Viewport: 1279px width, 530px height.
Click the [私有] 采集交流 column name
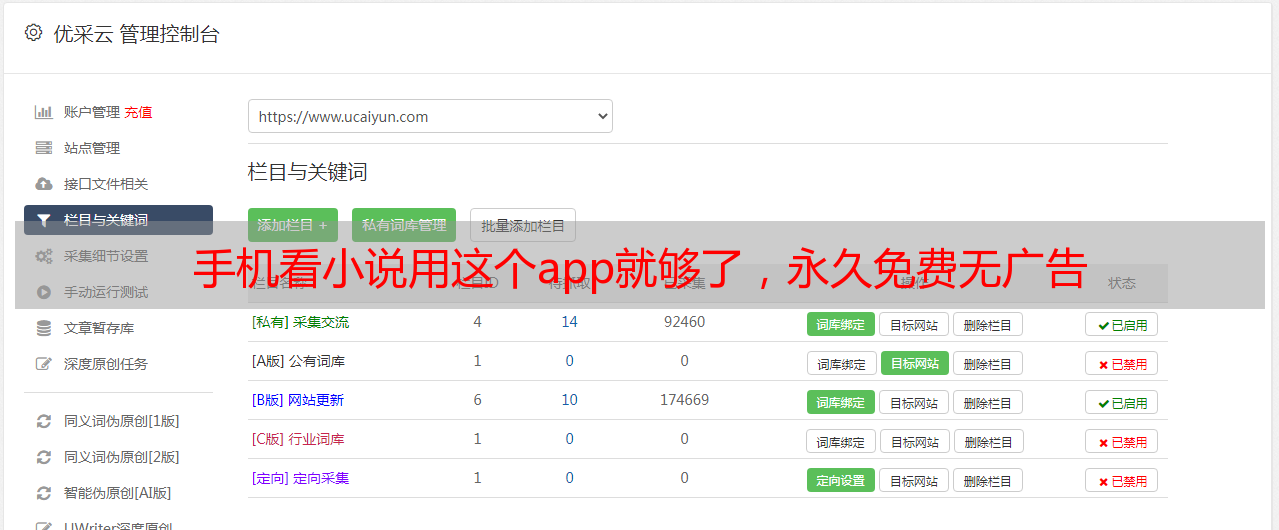click(x=300, y=322)
